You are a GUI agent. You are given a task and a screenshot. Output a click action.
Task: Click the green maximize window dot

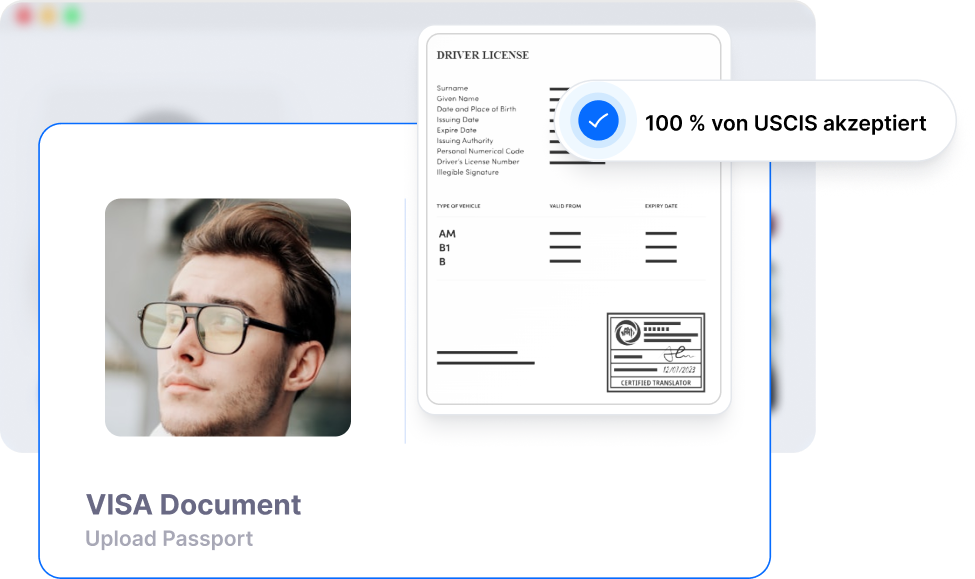[x=72, y=16]
